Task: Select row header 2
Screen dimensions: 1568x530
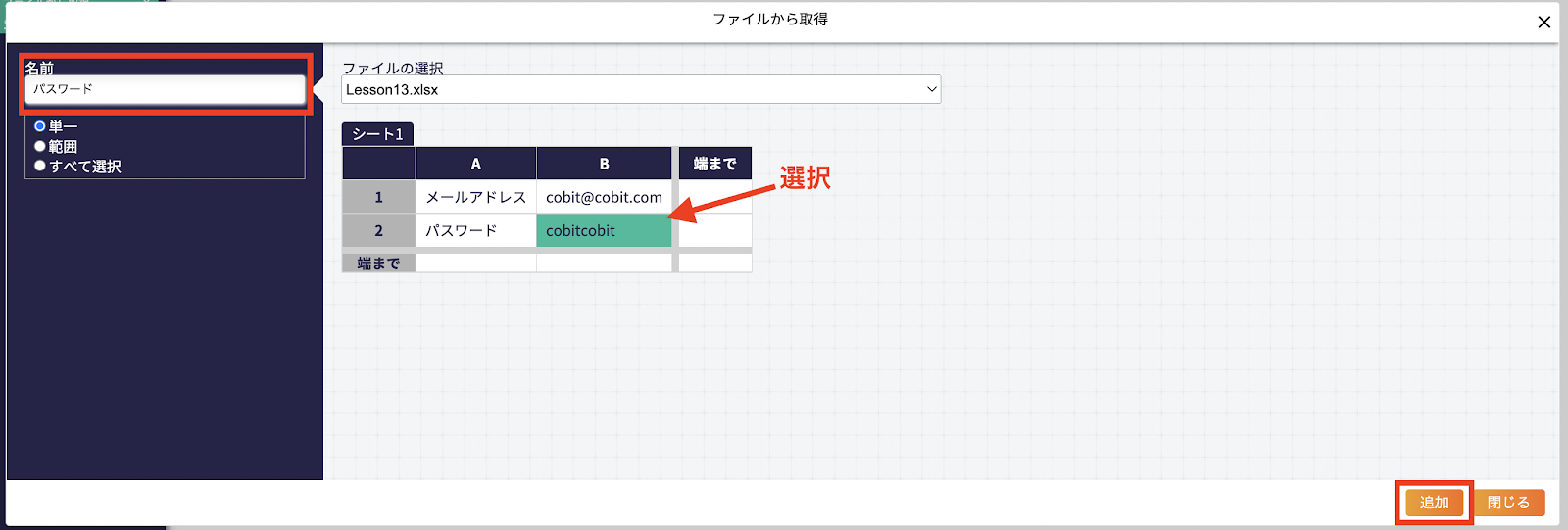Action: 378,230
